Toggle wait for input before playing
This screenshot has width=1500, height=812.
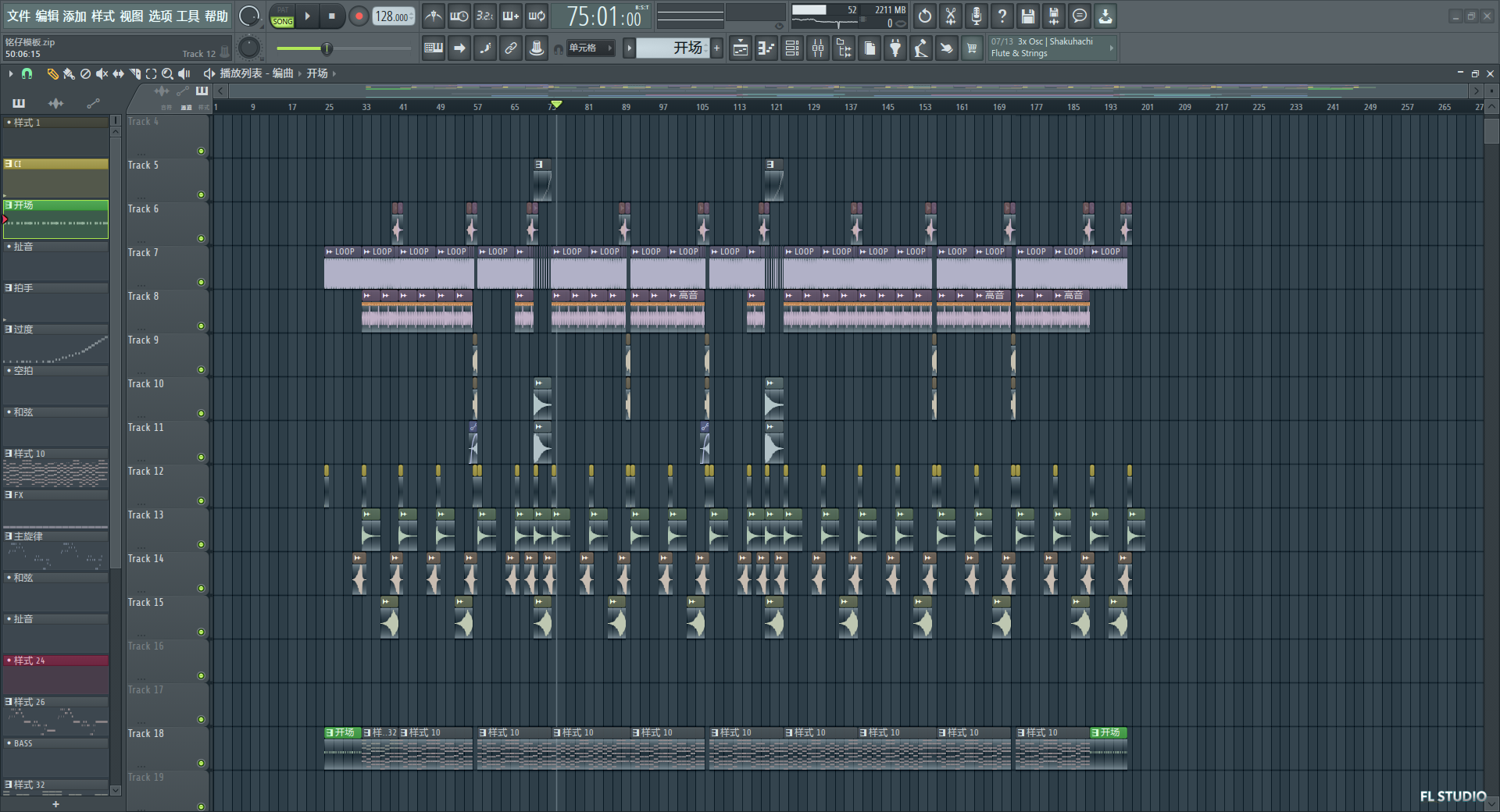(x=459, y=16)
